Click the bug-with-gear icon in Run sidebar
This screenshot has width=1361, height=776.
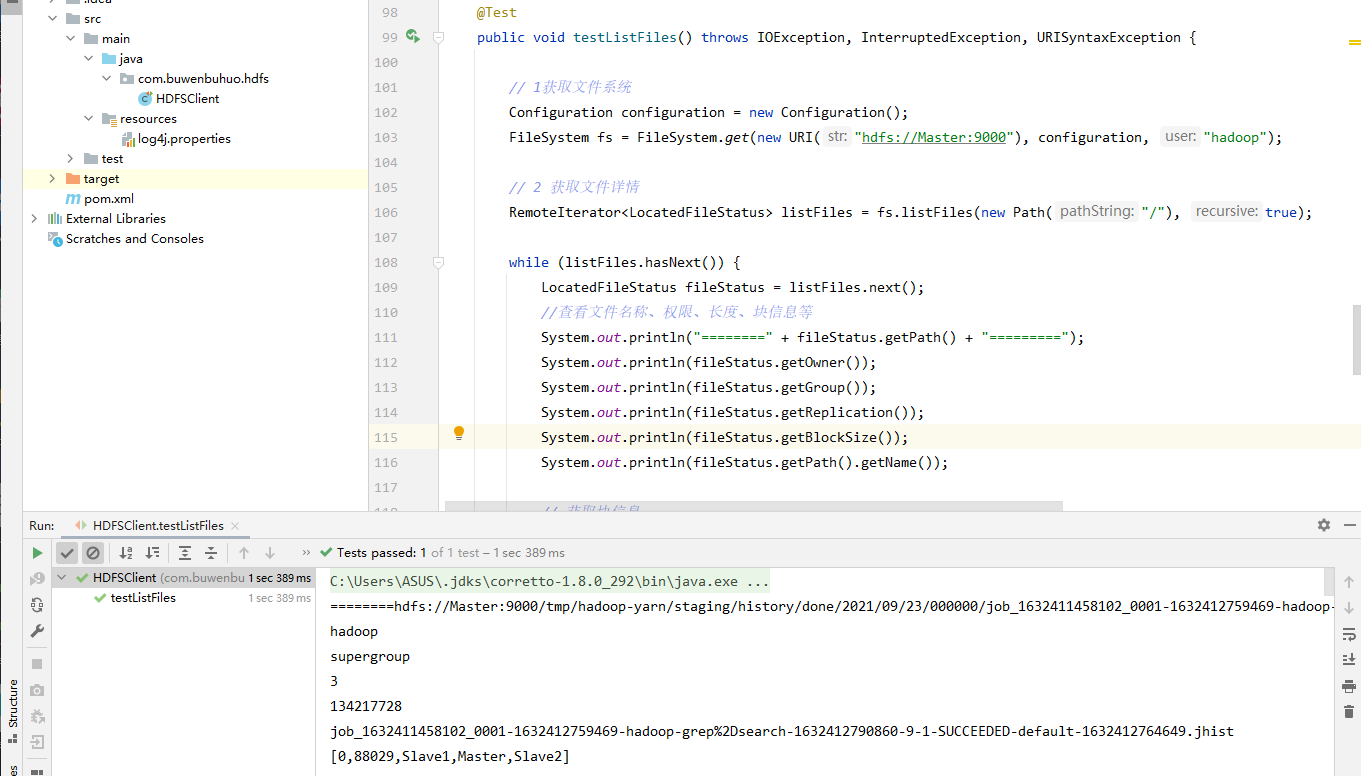[37, 716]
